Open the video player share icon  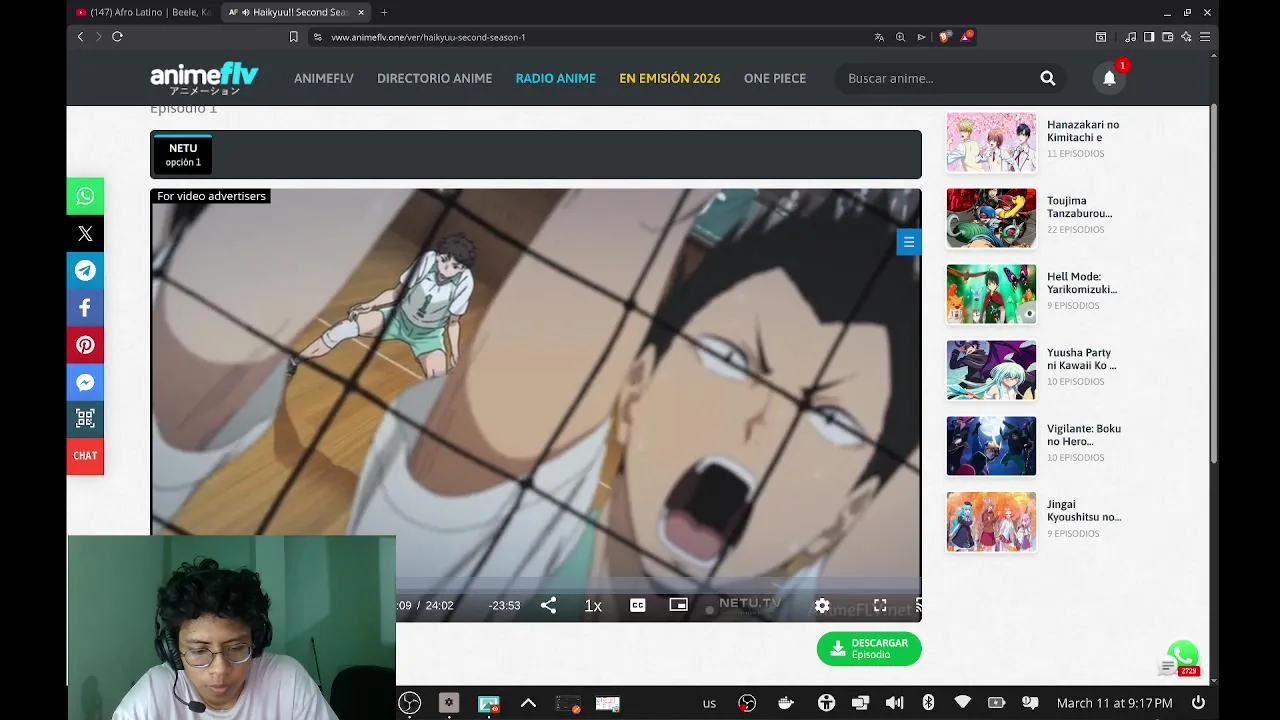tap(548, 605)
